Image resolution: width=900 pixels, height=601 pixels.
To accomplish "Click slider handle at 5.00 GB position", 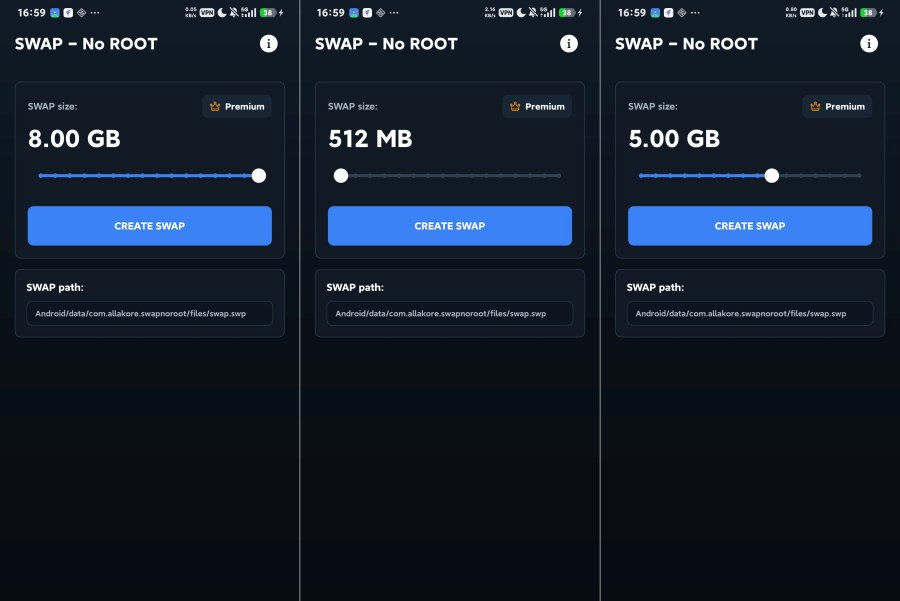I will click(x=772, y=176).
